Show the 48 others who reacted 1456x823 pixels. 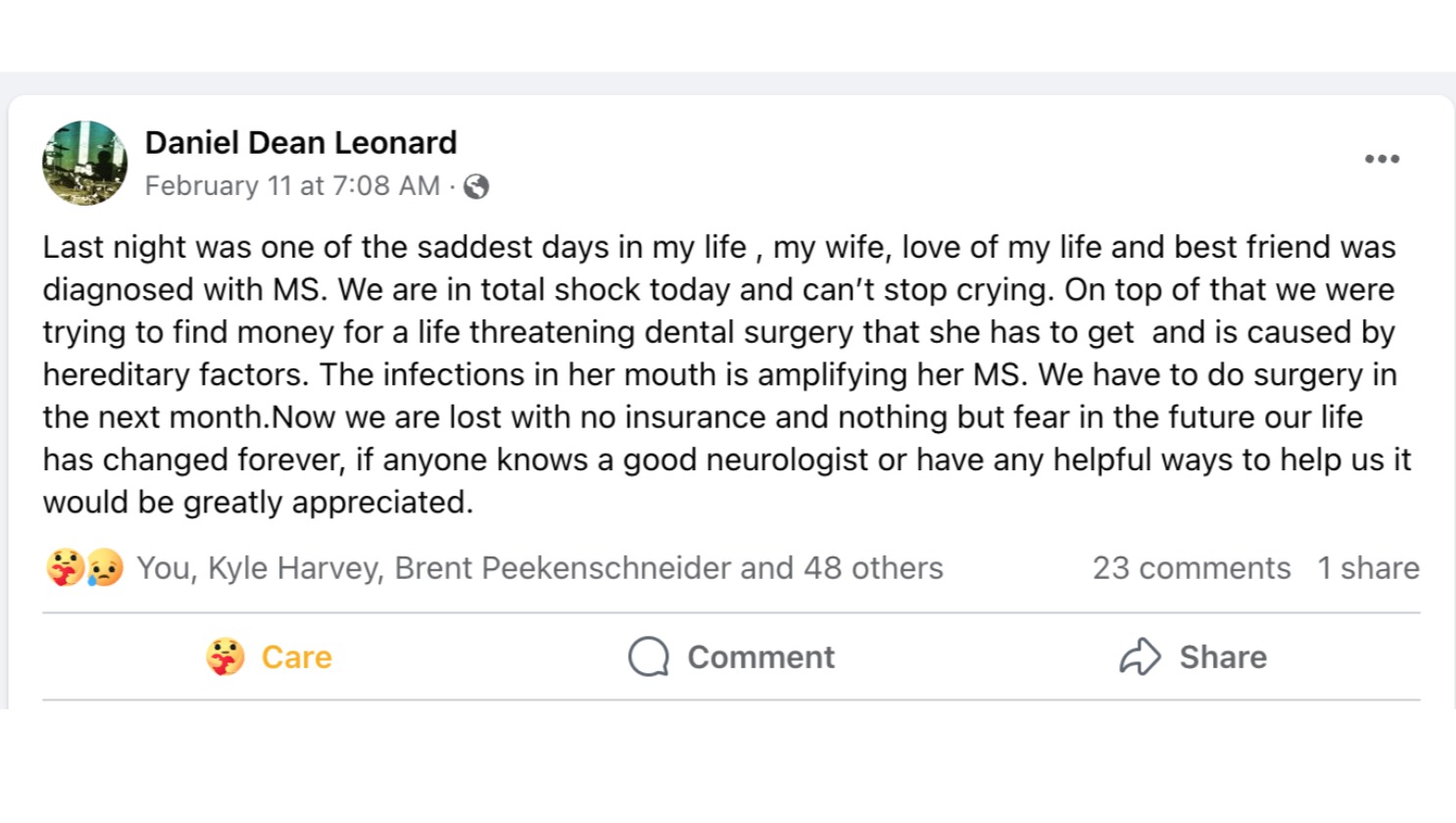point(872,568)
